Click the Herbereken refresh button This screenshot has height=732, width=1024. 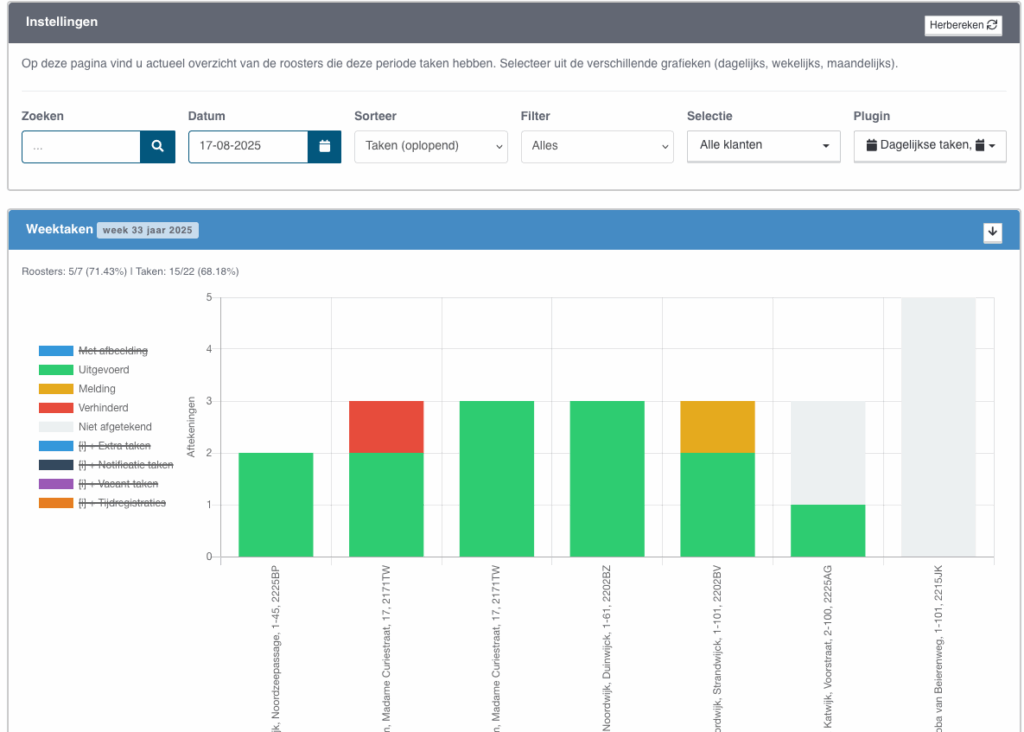(962, 25)
